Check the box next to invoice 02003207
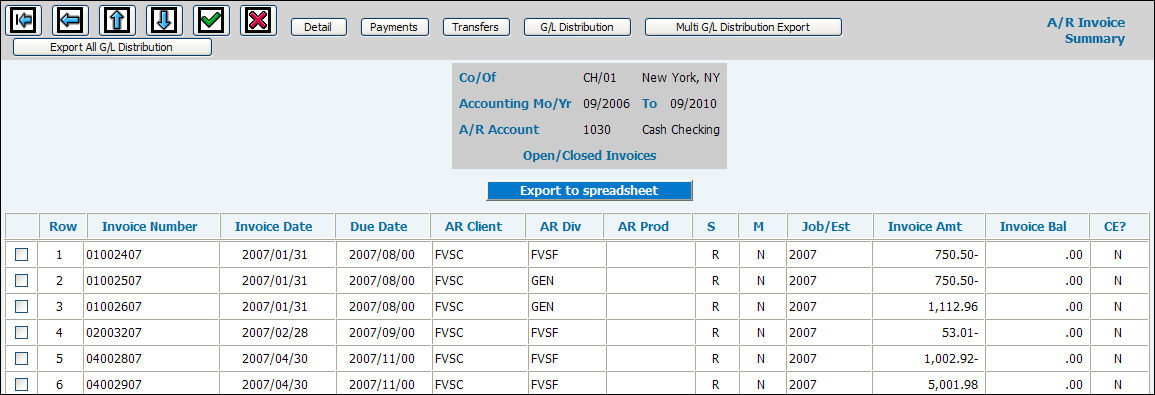The height and width of the screenshot is (395, 1155). (x=21, y=332)
